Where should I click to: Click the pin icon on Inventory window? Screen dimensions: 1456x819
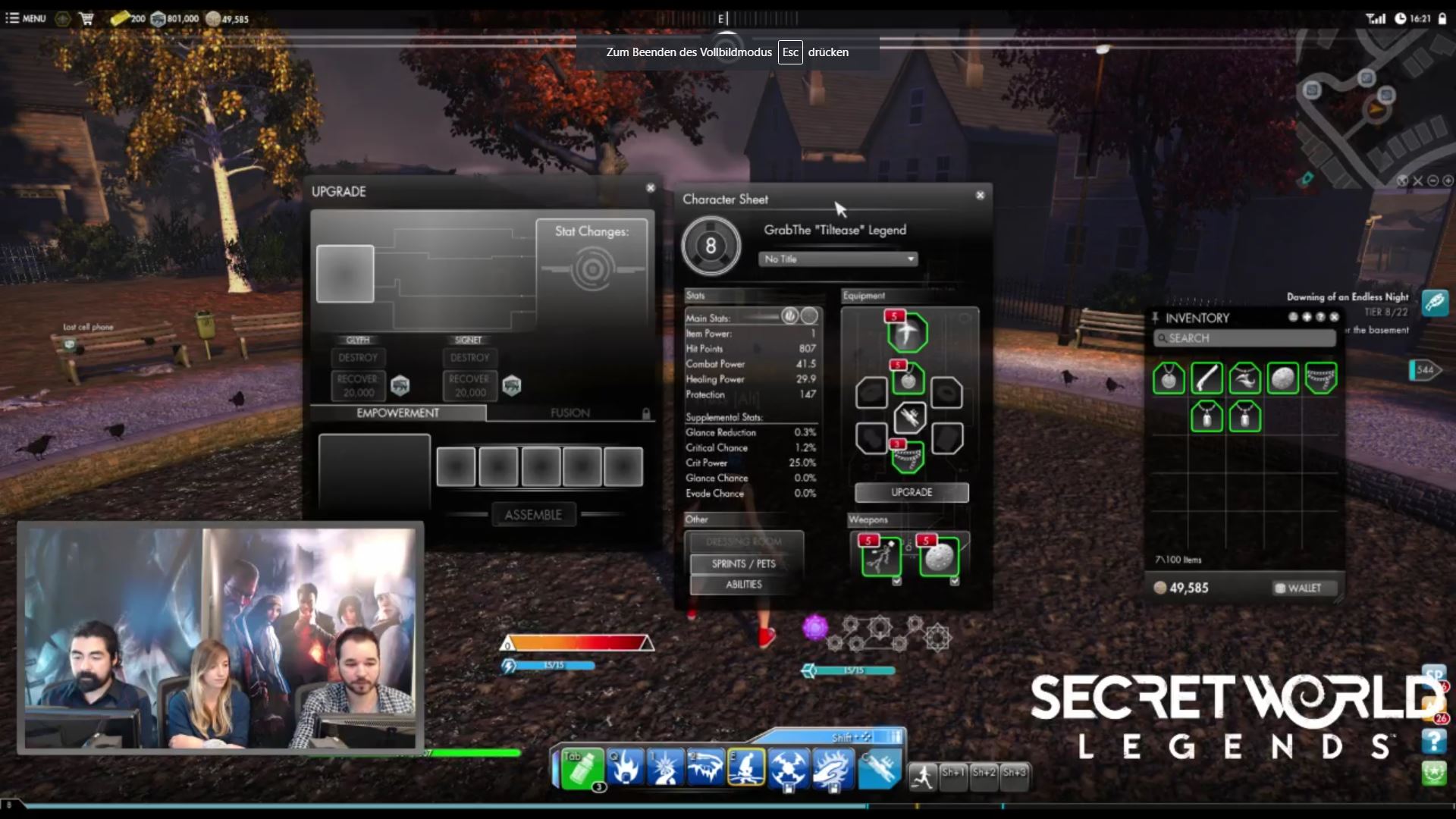click(x=1155, y=317)
